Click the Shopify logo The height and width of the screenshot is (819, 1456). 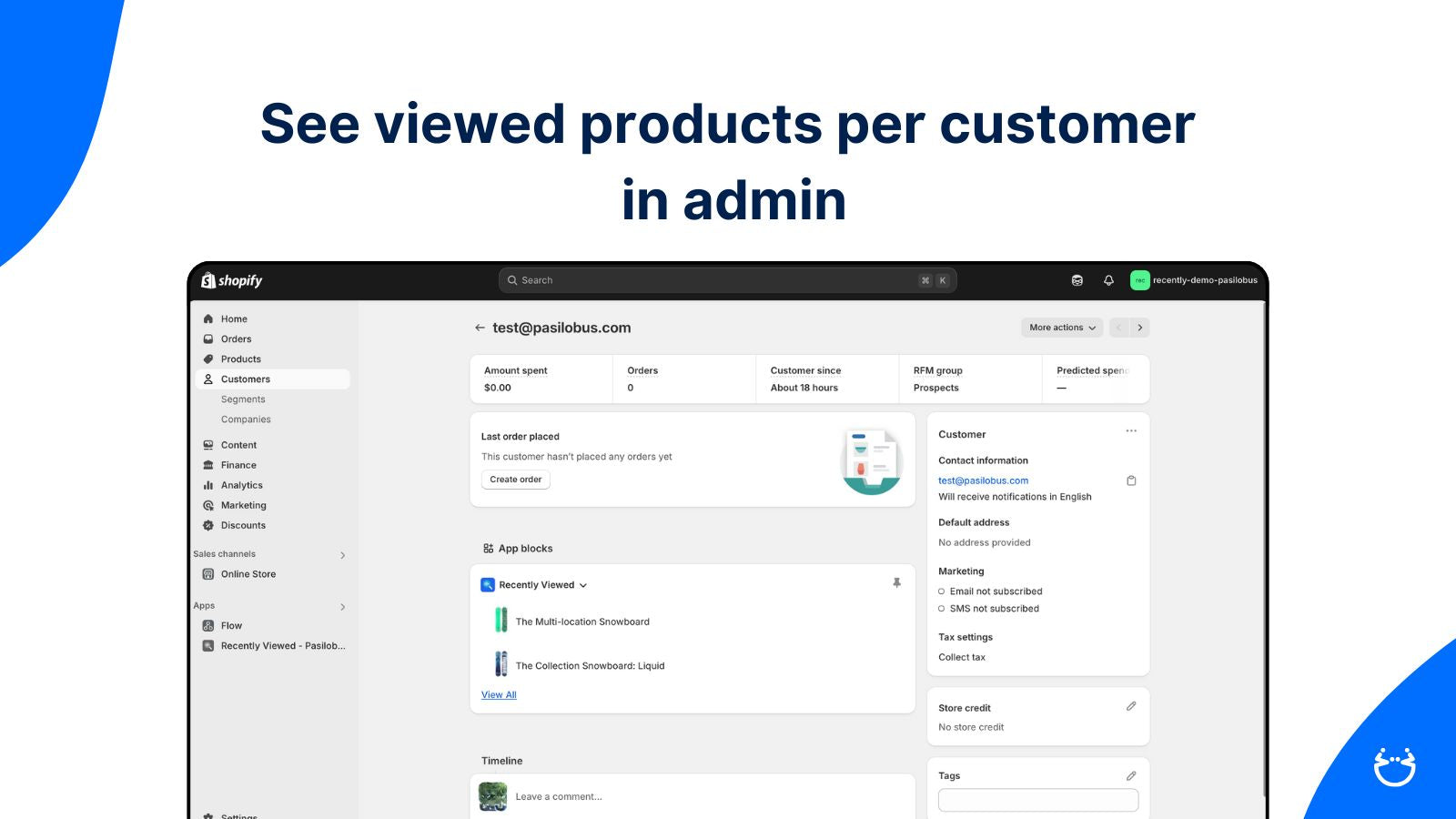(x=231, y=280)
